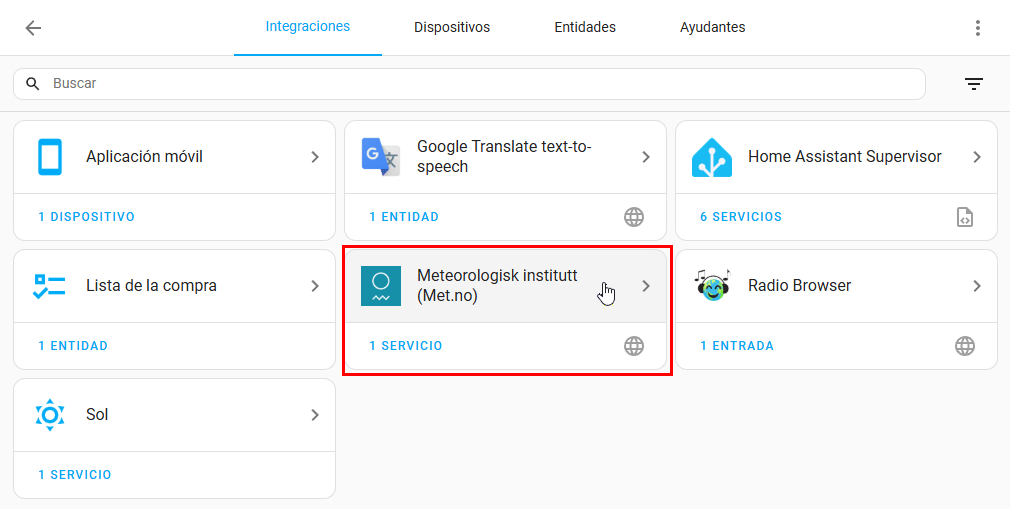The image size is (1010, 509).
Task: Click the Supervisor local file icon
Action: pos(965,217)
